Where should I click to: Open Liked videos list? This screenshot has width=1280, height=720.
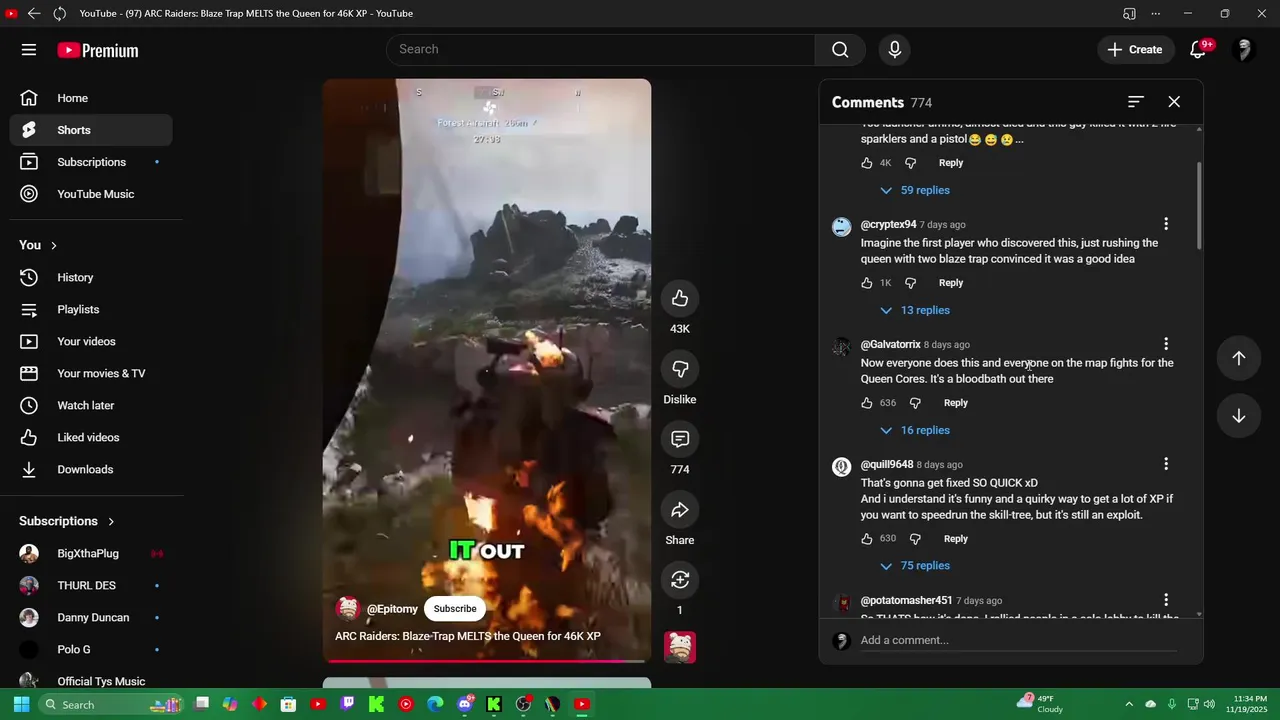(x=91, y=437)
